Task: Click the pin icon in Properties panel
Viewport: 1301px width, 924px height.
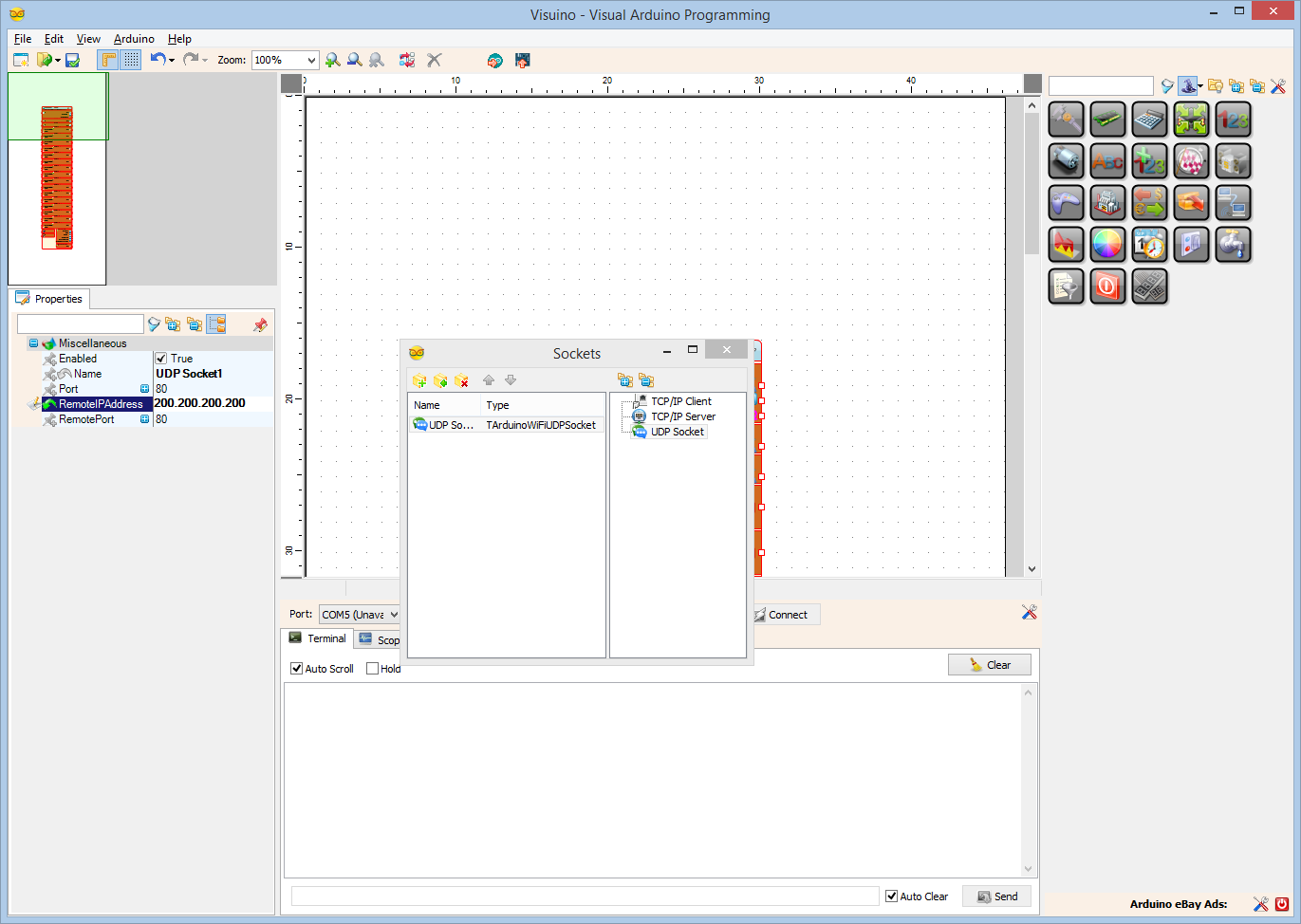Action: (x=260, y=324)
